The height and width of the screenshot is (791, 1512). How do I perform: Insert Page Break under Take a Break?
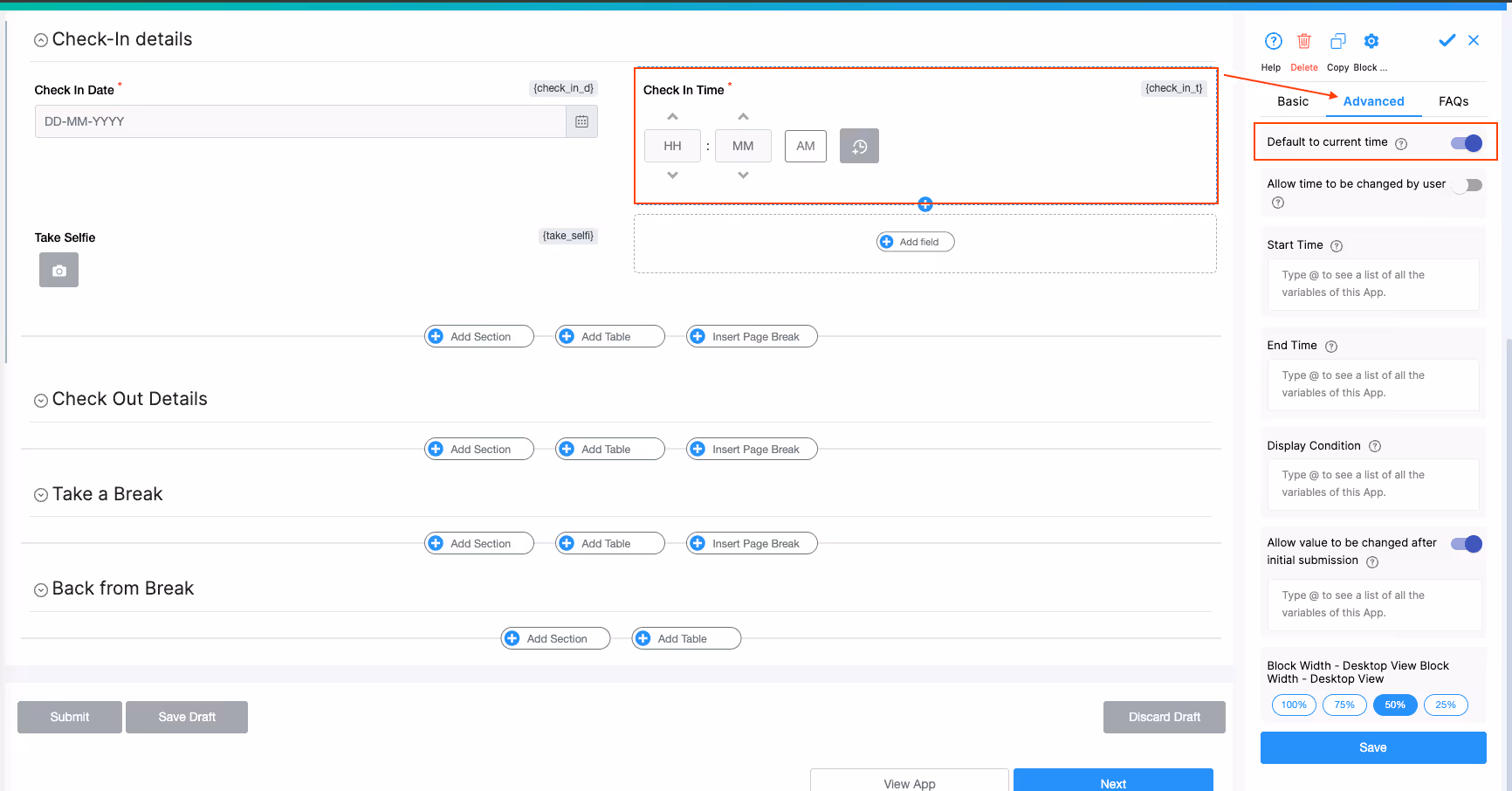(x=752, y=543)
